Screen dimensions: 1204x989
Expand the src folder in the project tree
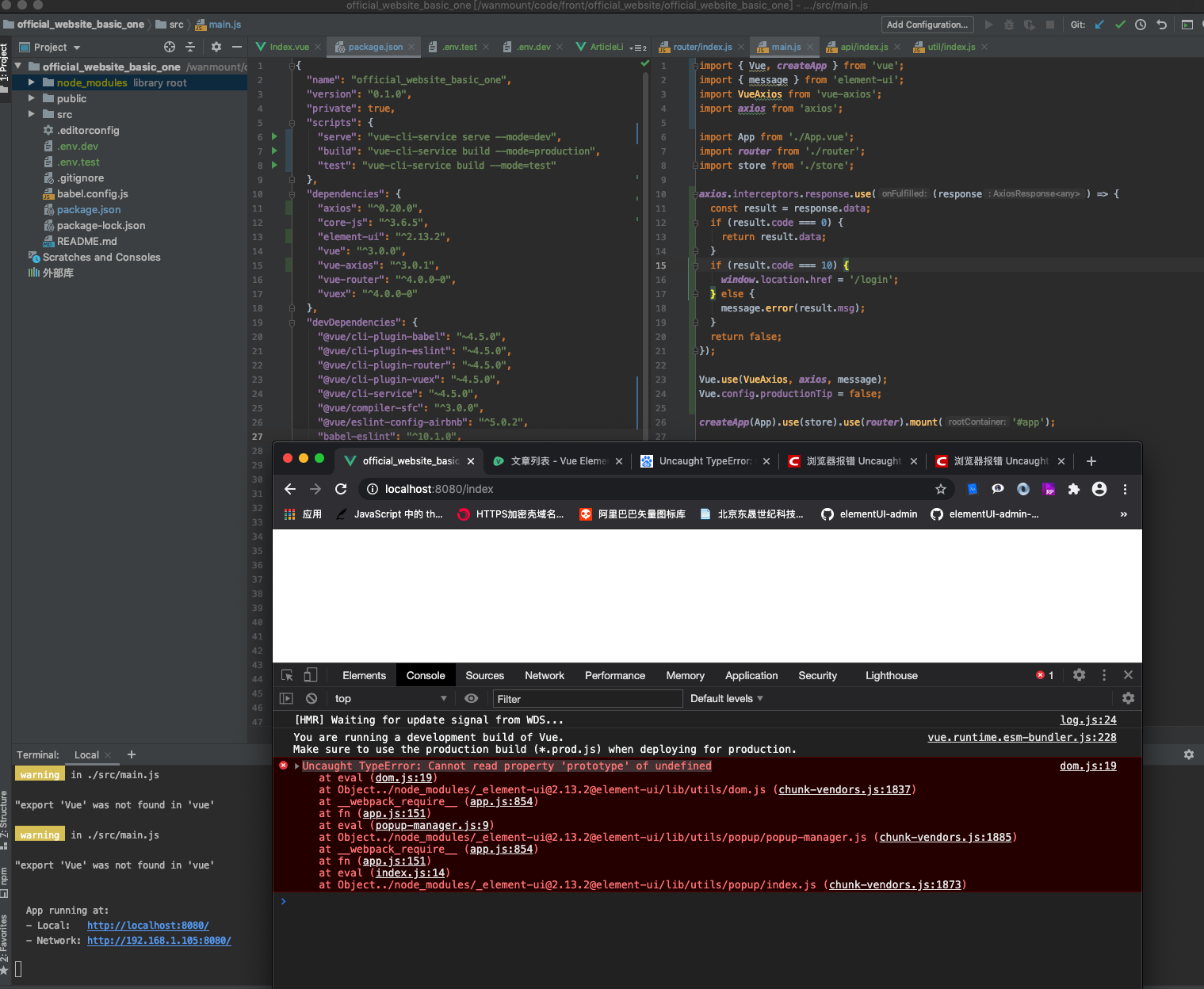[32, 114]
